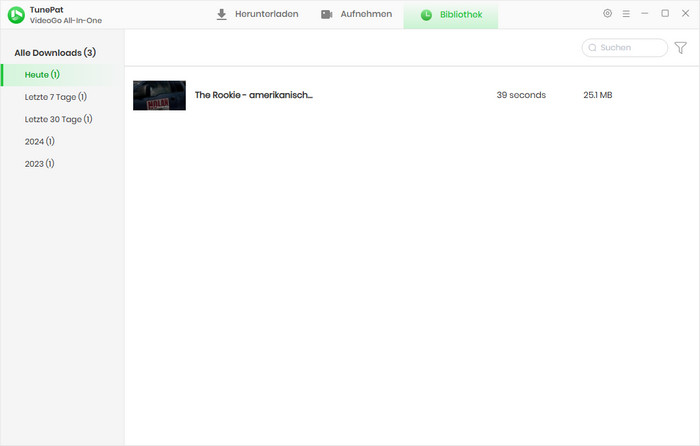Click the download arrow icon in Herunterladen
700x446 pixels.
(x=222, y=15)
